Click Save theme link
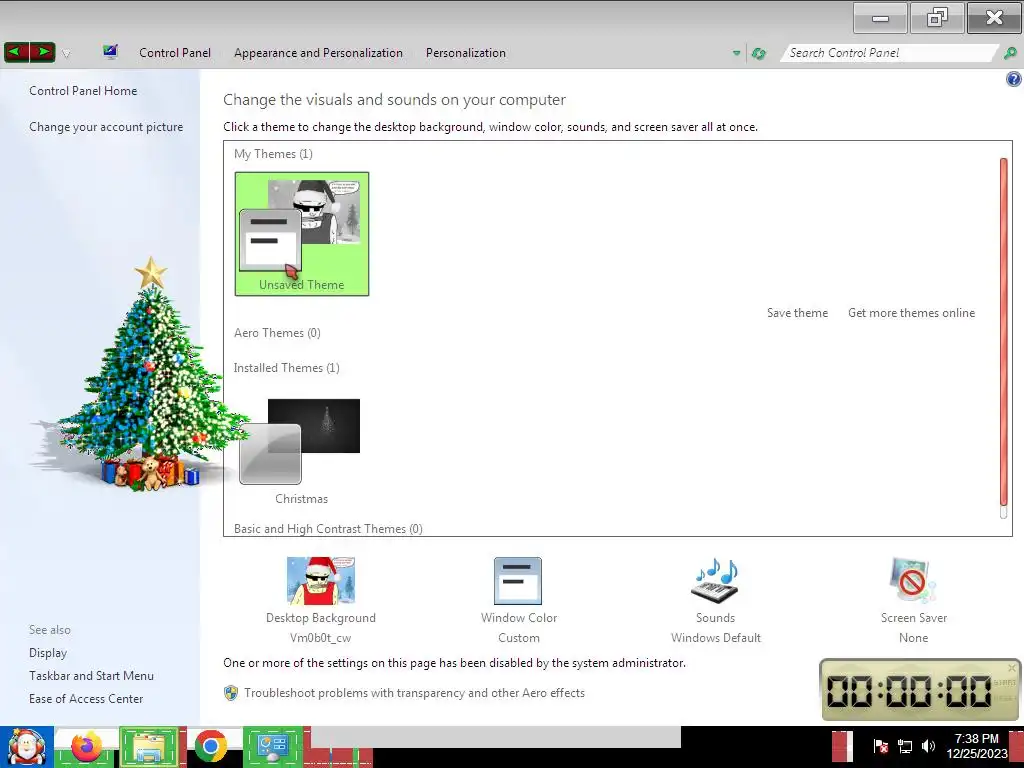 click(x=797, y=313)
